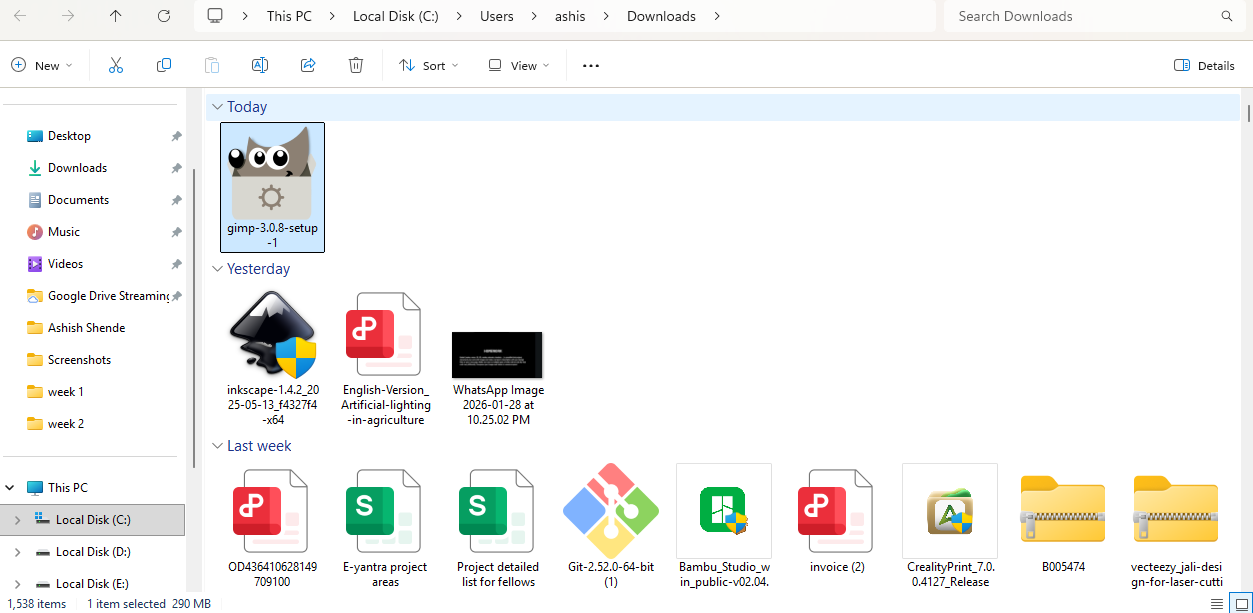Expand Local Disk (C:) tree node
Viewport: 1253px width, 613px height.
(x=17, y=520)
